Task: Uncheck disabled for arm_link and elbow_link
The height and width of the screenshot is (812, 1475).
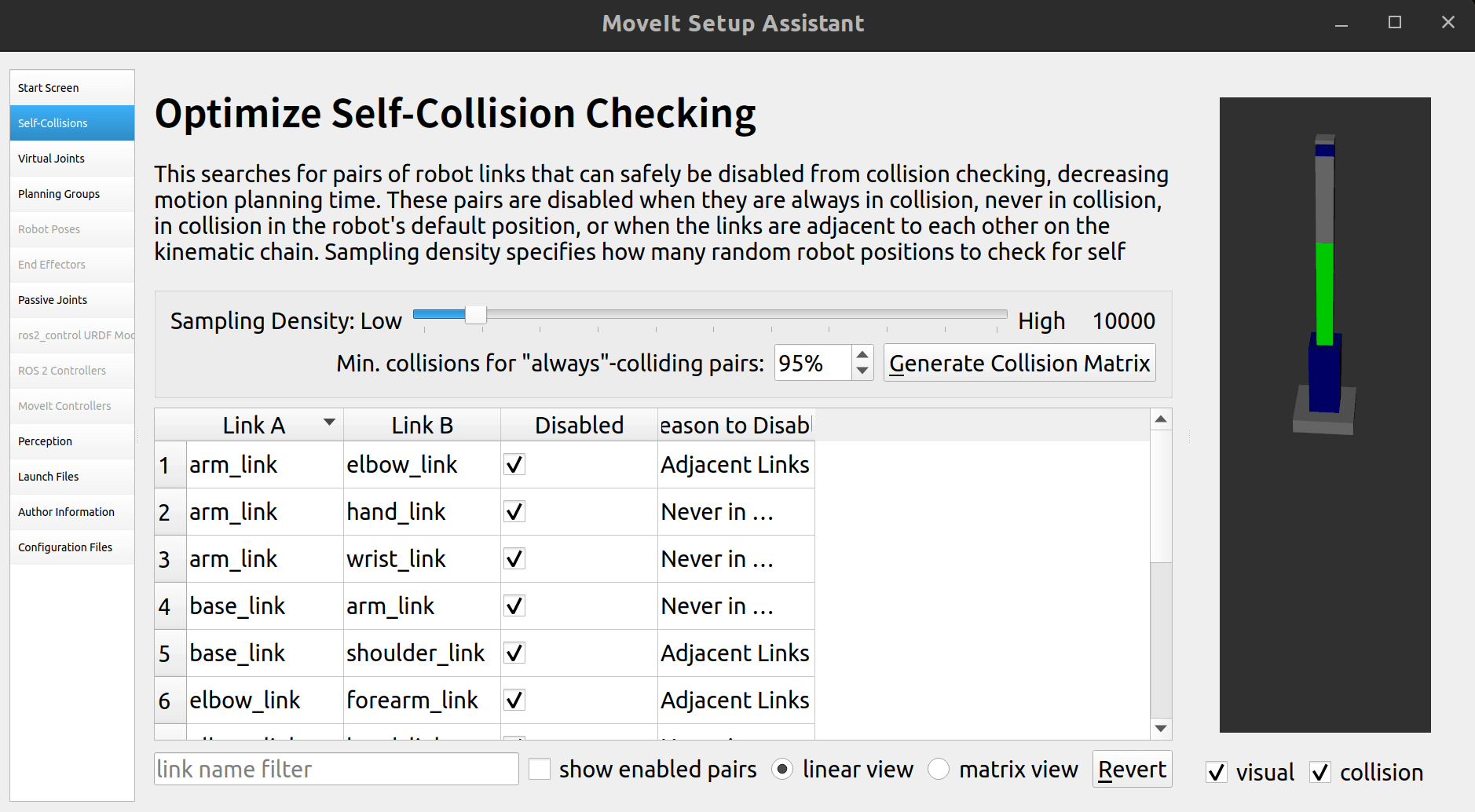Action: point(514,465)
